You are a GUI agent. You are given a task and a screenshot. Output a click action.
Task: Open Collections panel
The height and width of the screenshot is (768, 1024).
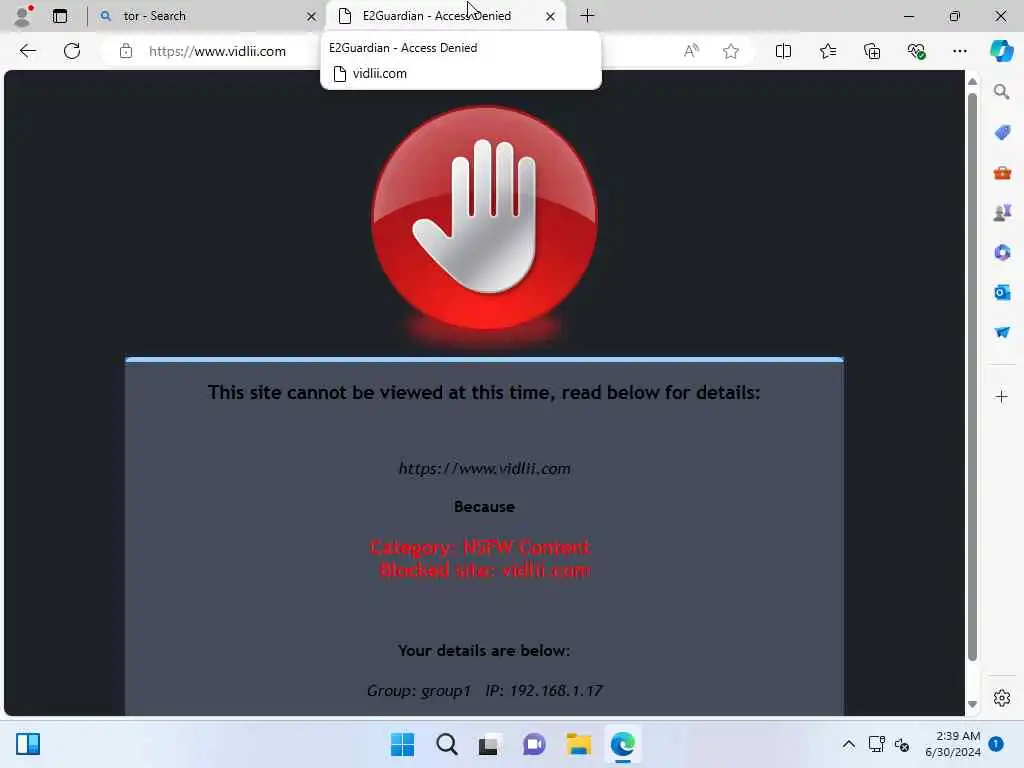pos(872,51)
